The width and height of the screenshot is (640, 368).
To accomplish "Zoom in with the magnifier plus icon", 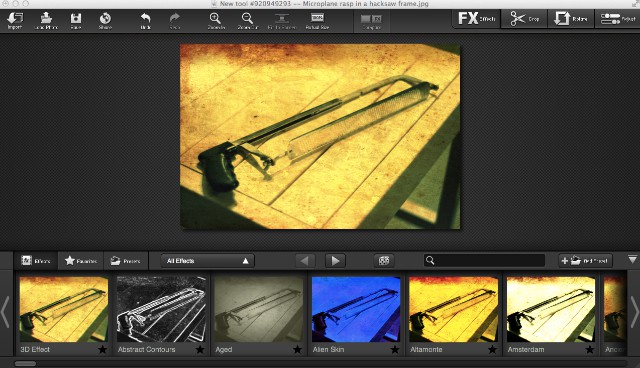I will click(216, 20).
